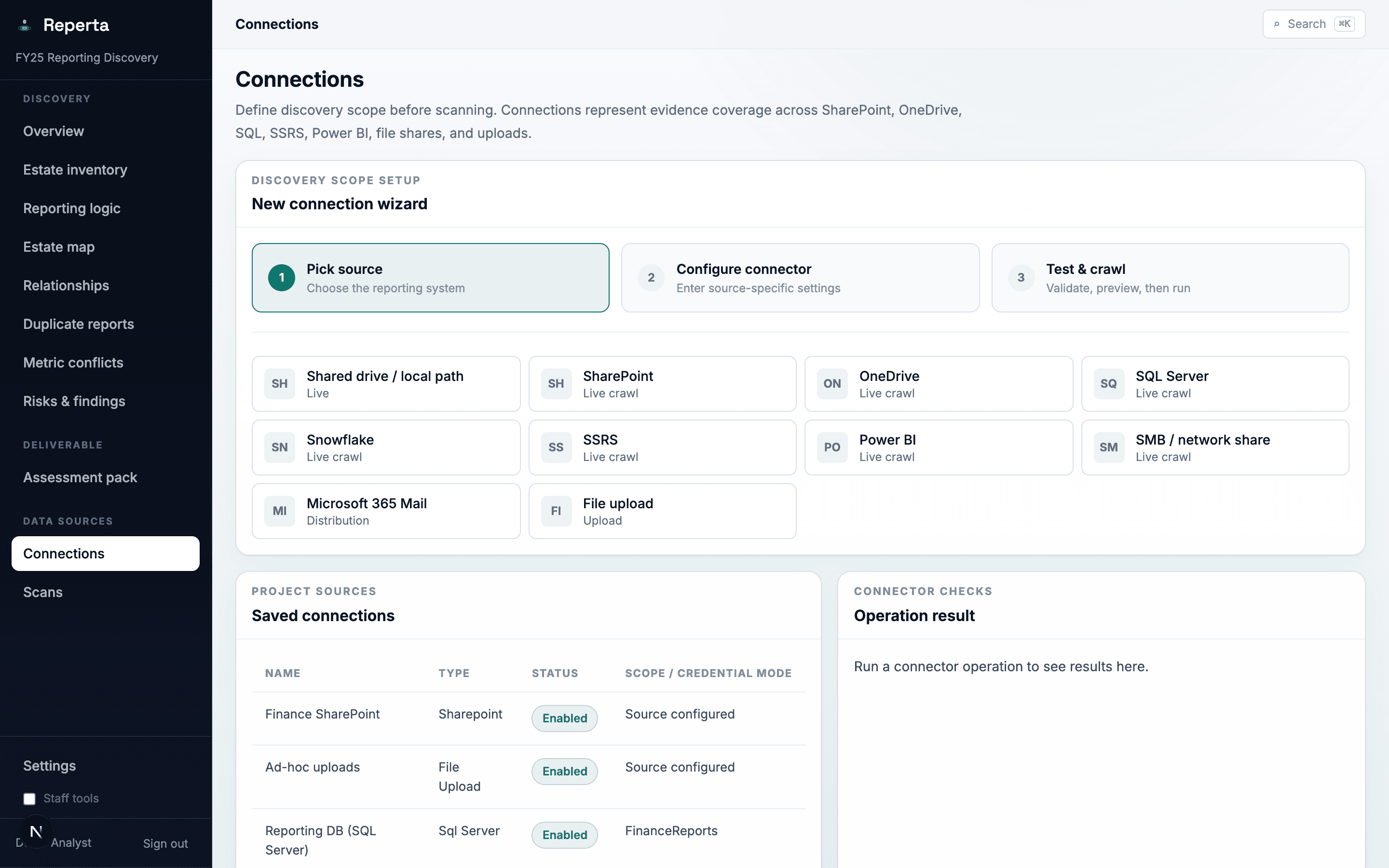The height and width of the screenshot is (868, 1389).
Task: Click Source configured for Finance SharePoint
Action: click(680, 714)
